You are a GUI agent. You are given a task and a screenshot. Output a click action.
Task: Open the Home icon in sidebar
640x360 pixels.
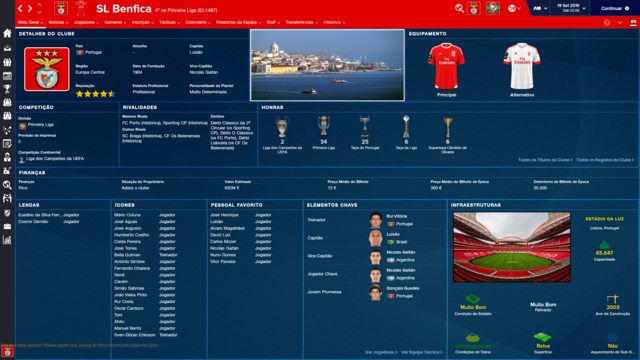tap(7, 34)
